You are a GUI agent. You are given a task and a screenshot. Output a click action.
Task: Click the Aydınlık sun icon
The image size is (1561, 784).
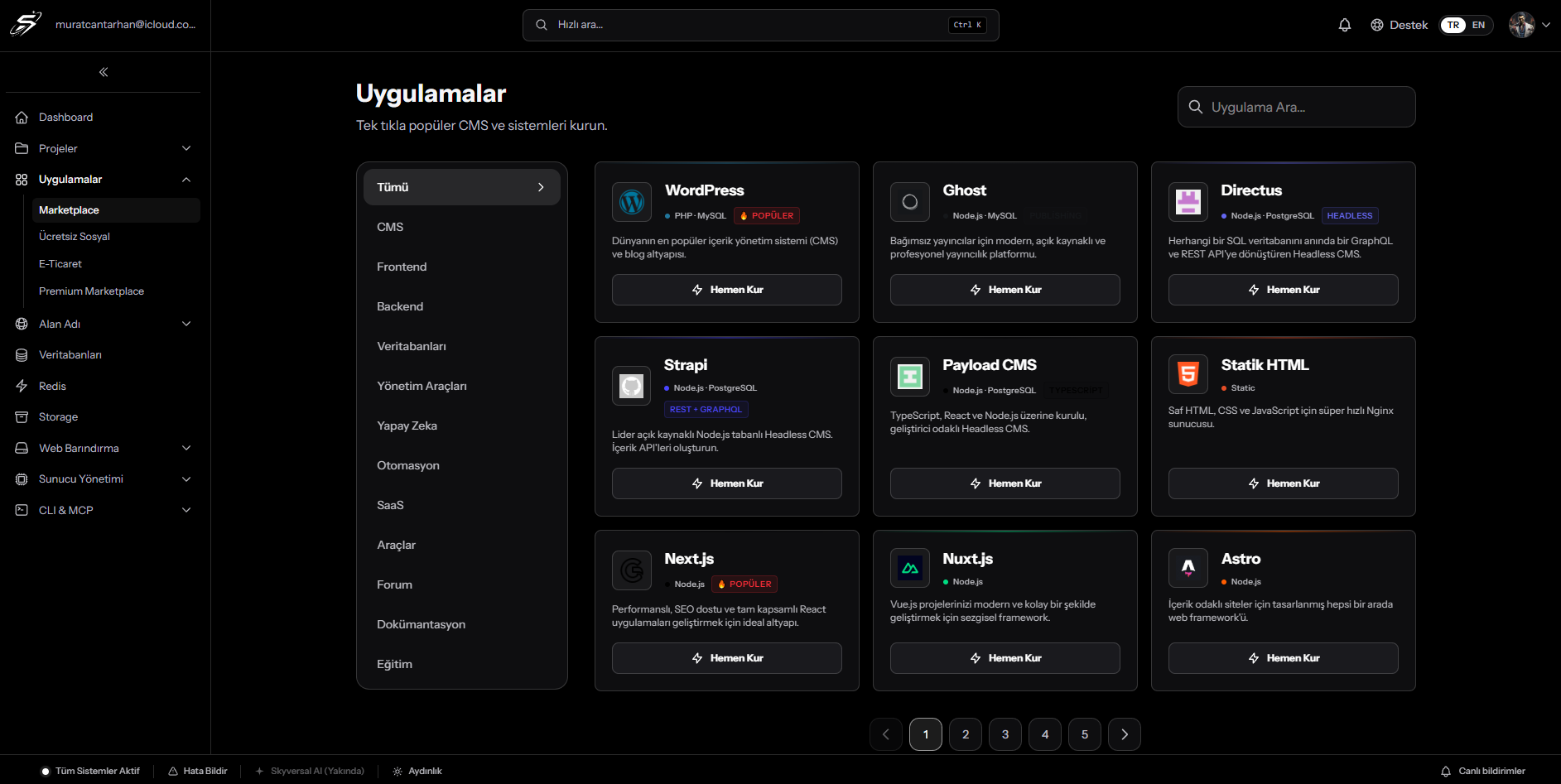tap(397, 771)
